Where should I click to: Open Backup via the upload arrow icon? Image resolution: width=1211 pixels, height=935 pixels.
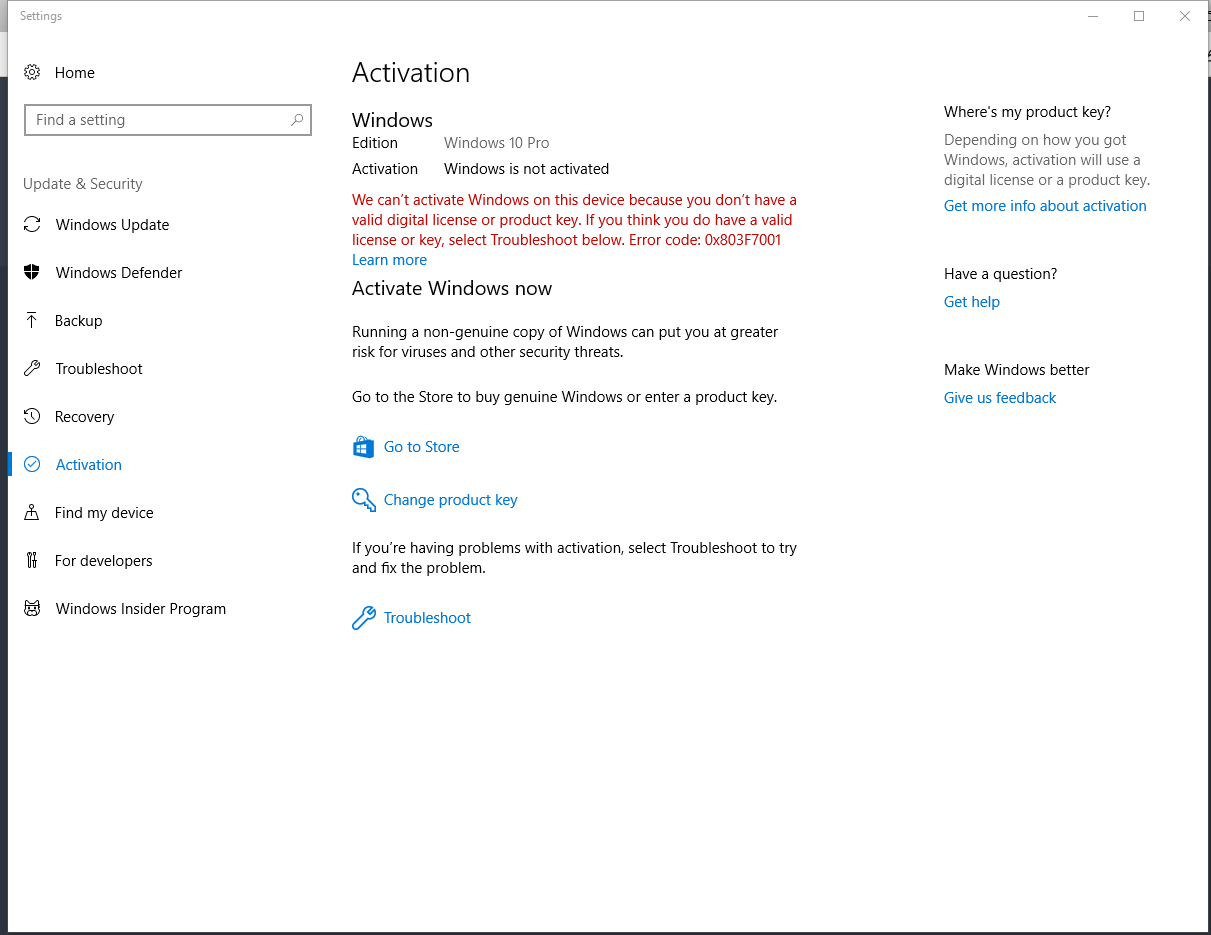coord(32,320)
